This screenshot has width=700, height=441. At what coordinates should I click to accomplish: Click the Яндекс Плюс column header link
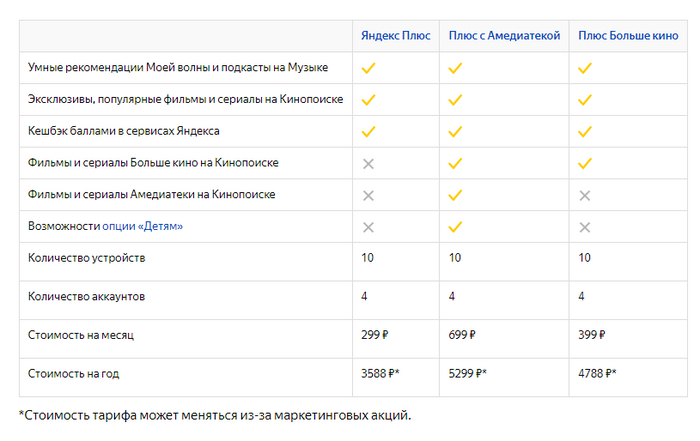396,36
